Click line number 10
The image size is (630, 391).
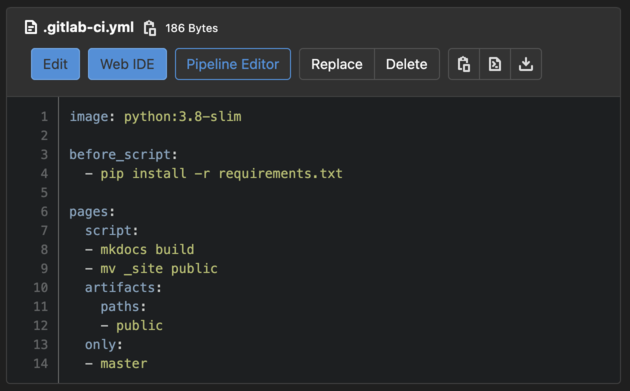[x=41, y=288]
